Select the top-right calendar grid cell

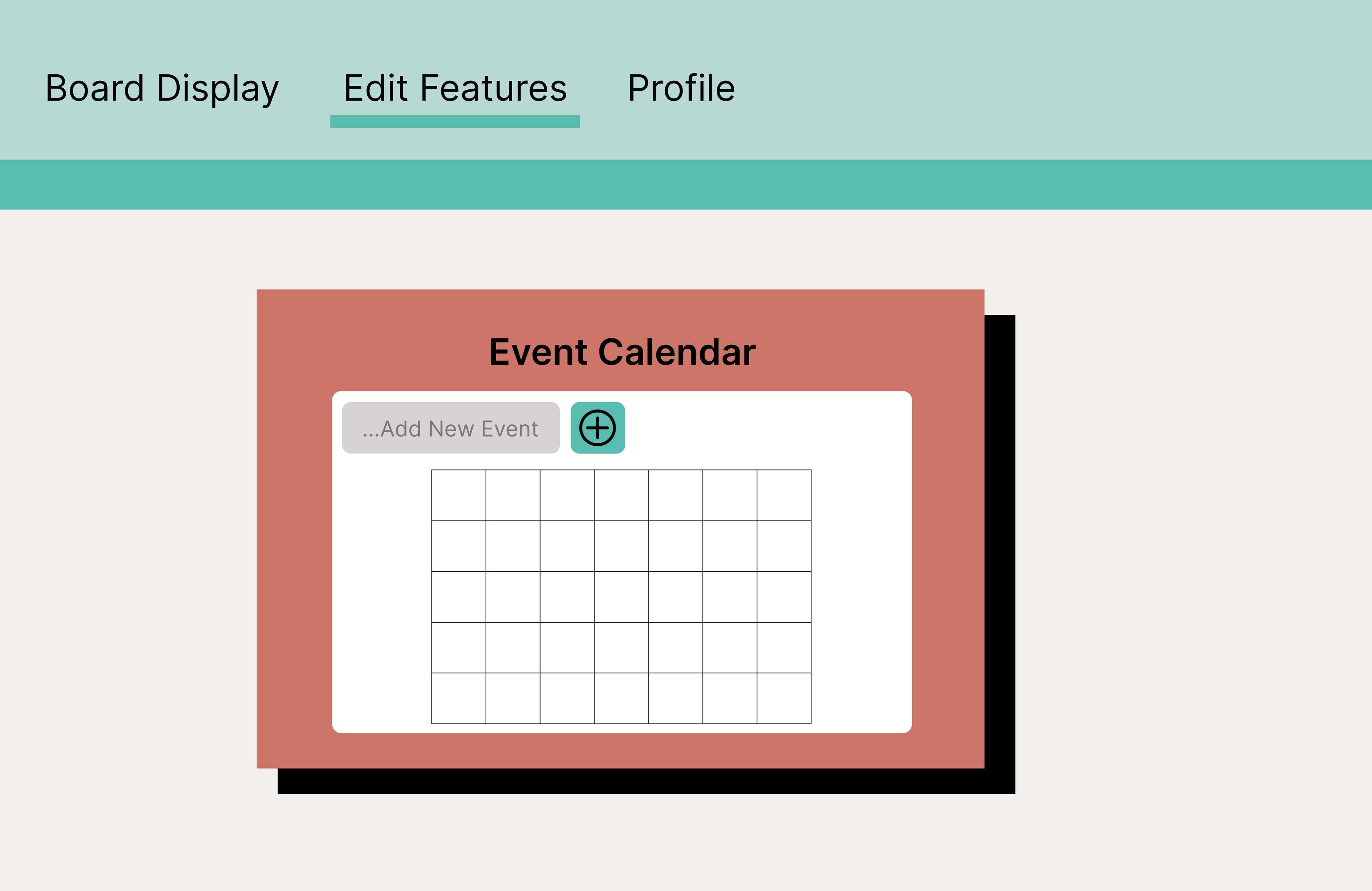click(x=784, y=495)
